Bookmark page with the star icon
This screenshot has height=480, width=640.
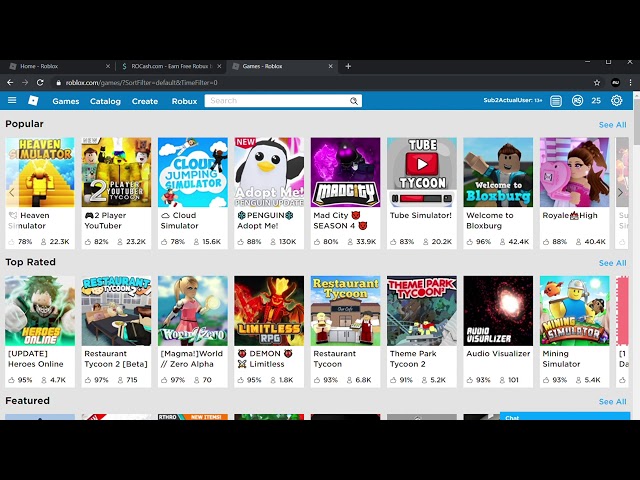click(x=597, y=83)
